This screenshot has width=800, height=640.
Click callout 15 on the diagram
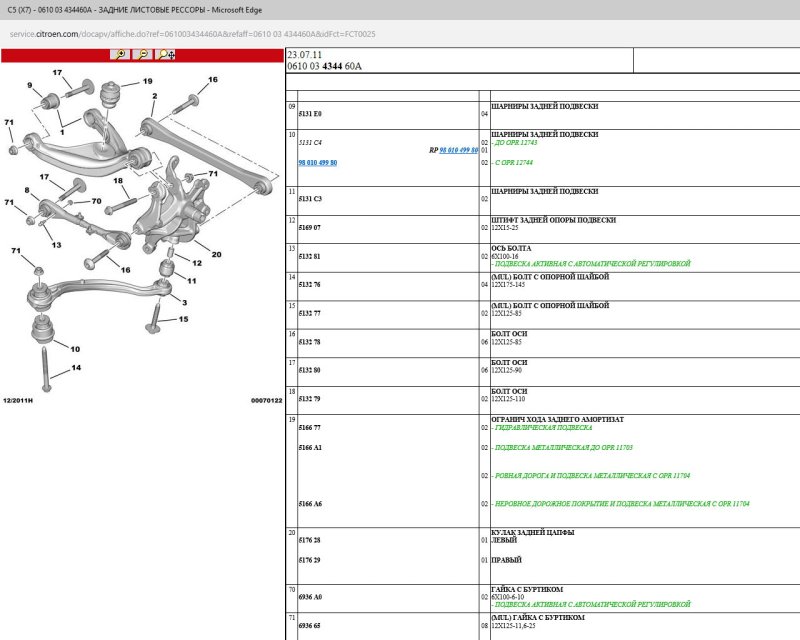click(183, 319)
